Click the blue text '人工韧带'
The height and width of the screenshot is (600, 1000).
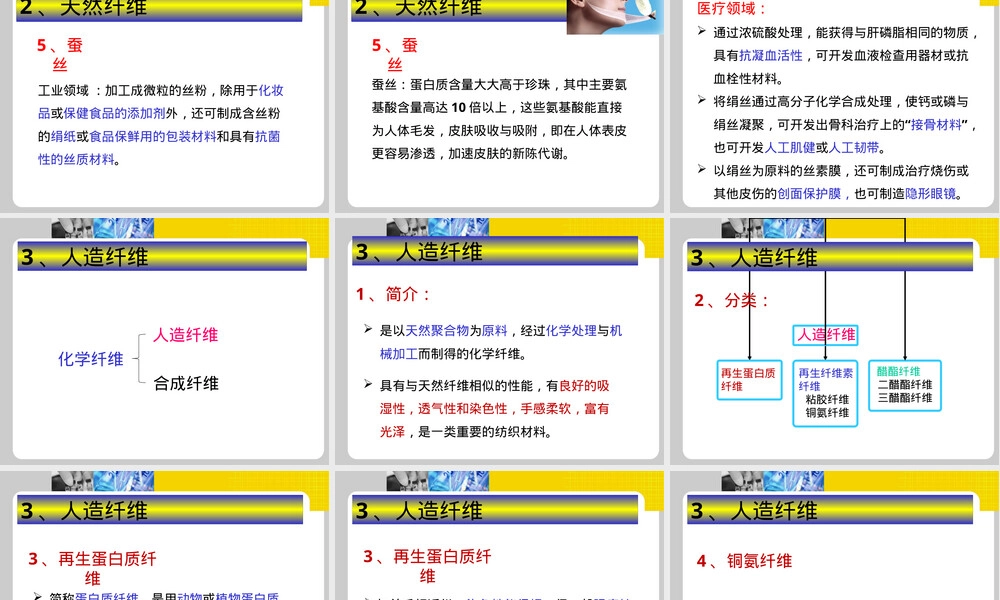tap(853, 147)
